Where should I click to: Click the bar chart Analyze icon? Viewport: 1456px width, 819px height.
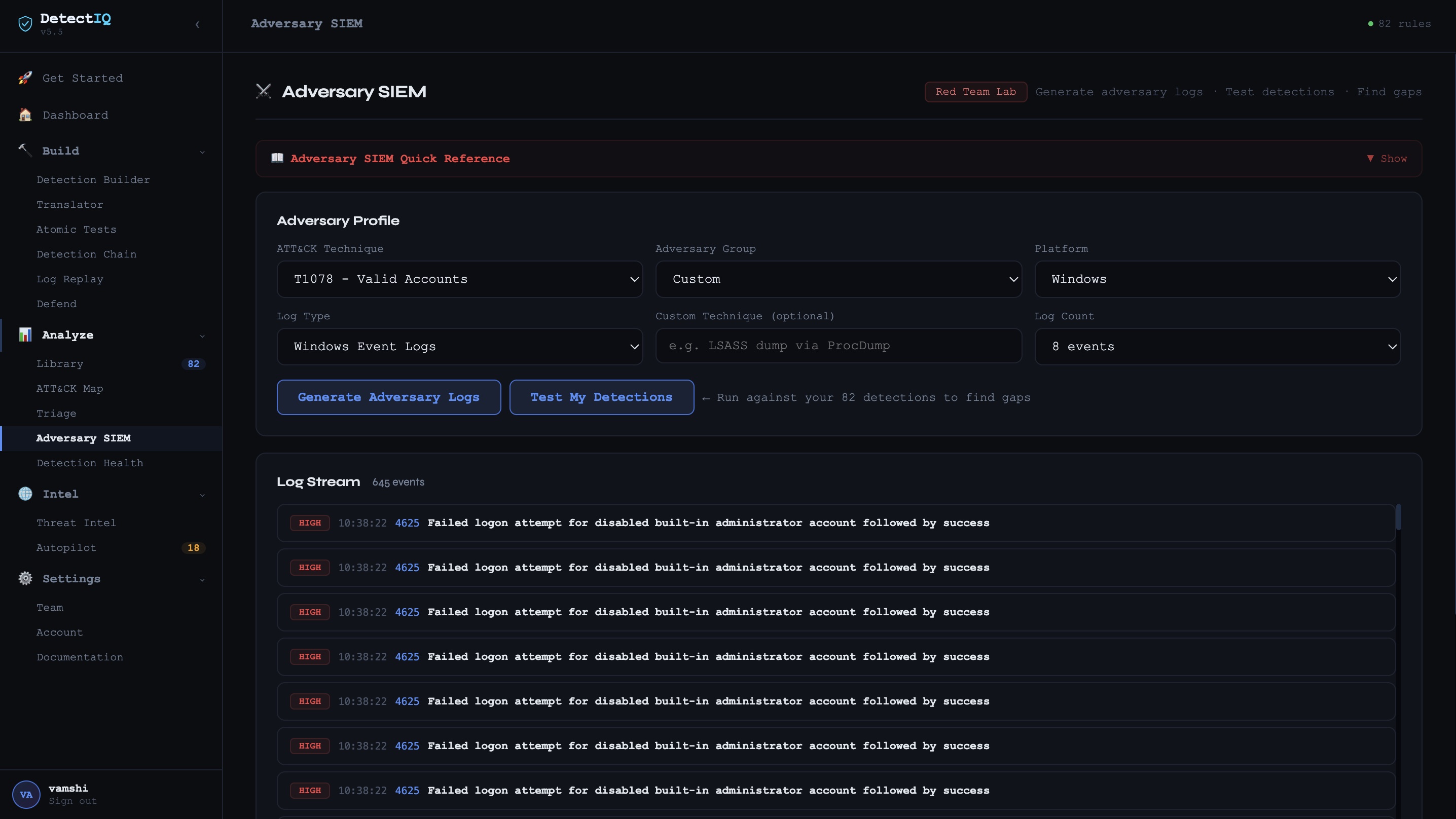tap(25, 334)
